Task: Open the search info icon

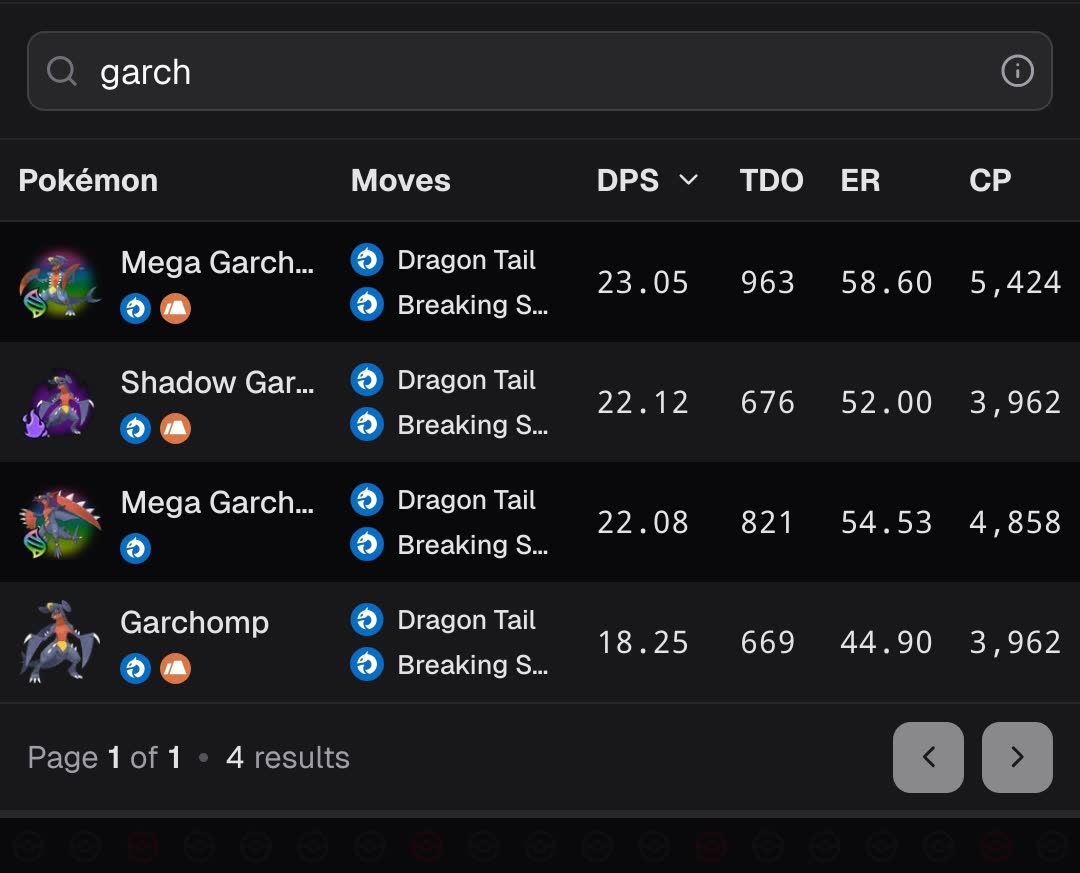Action: pos(1017,71)
